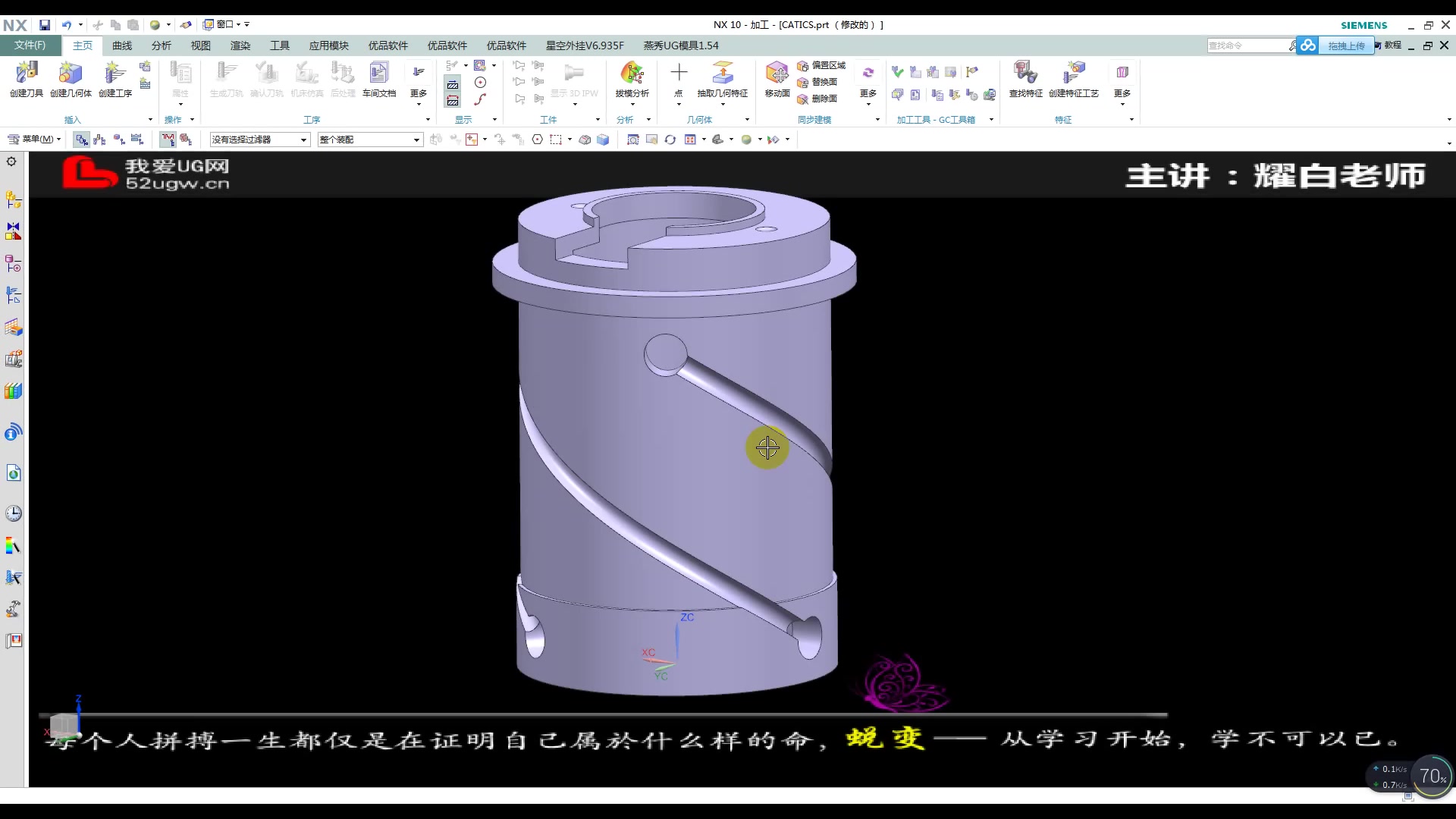Toggle the red zigzag selection-bar icon
The width and height of the screenshot is (1456, 819).
(x=168, y=140)
